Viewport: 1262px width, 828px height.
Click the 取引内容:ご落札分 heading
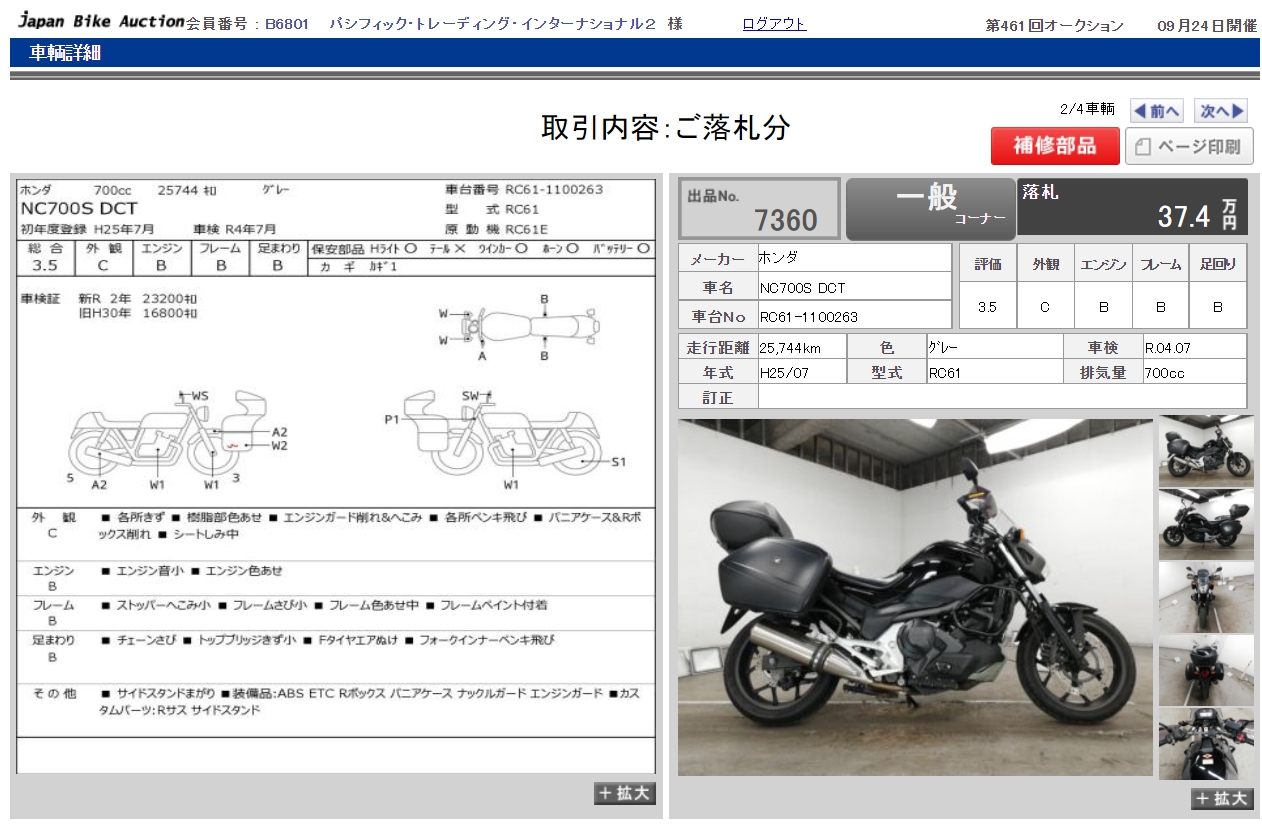(666, 128)
